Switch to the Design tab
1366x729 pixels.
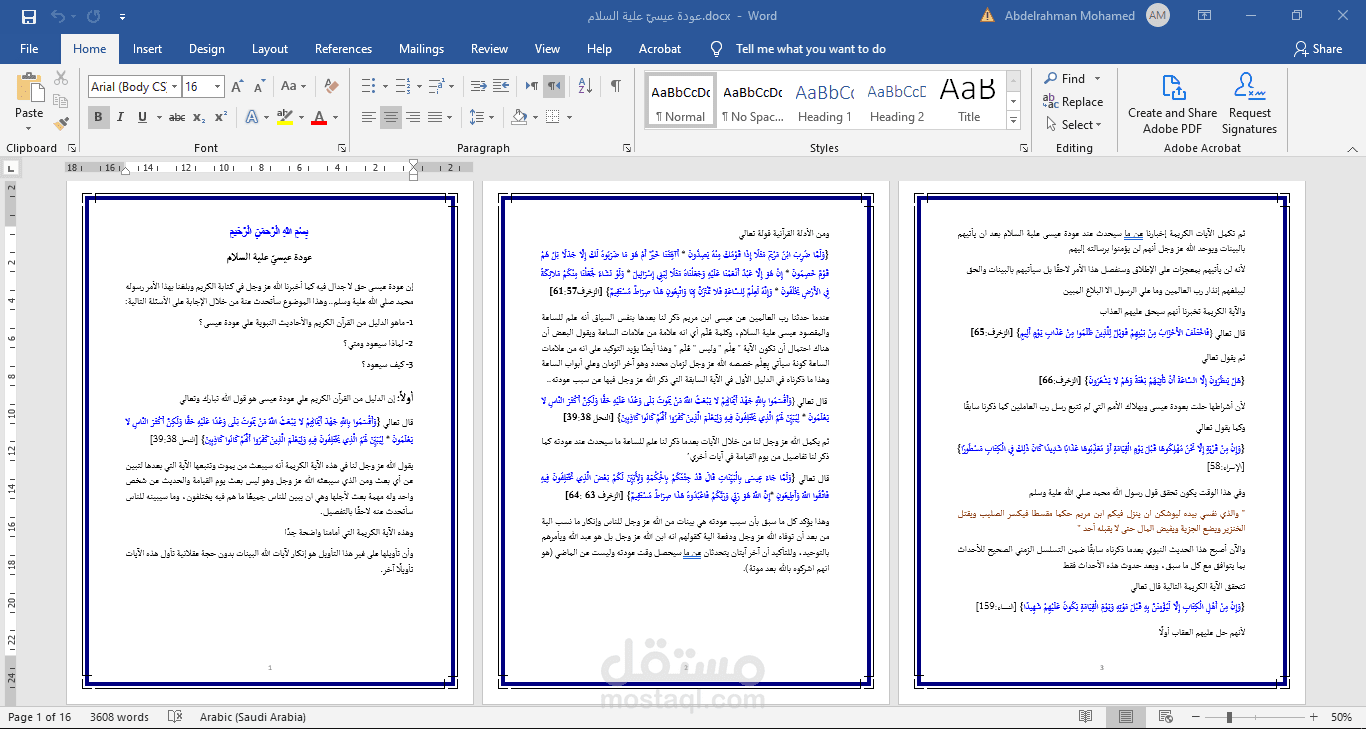[207, 48]
